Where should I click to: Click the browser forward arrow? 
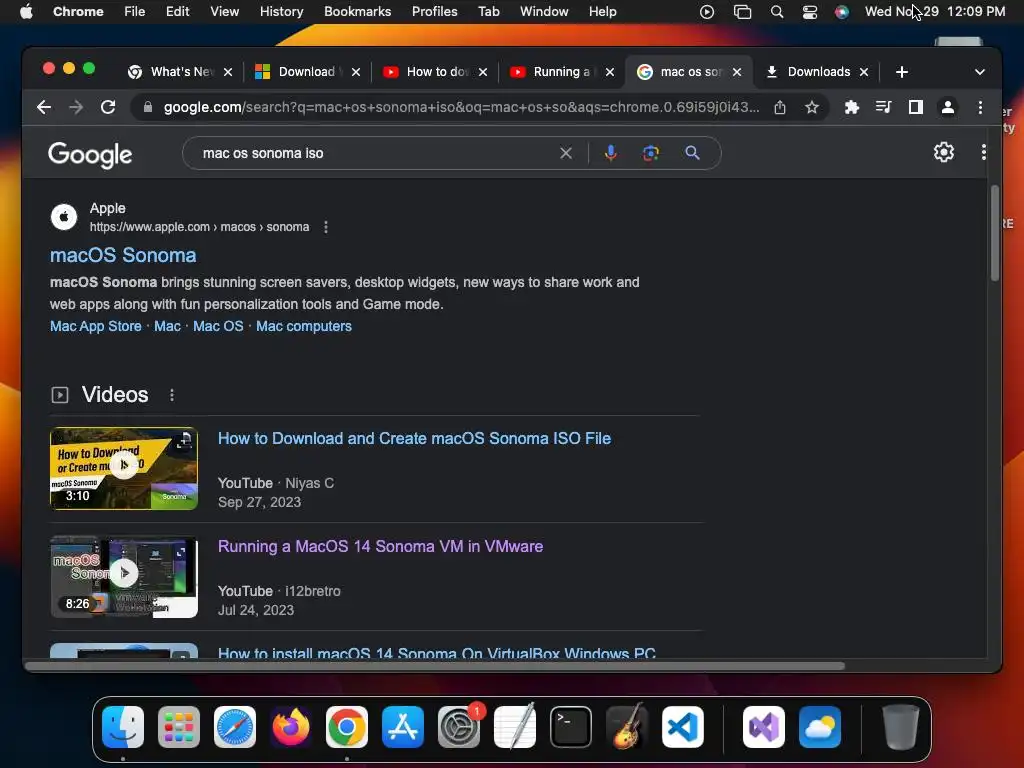pyautogui.click(x=76, y=107)
